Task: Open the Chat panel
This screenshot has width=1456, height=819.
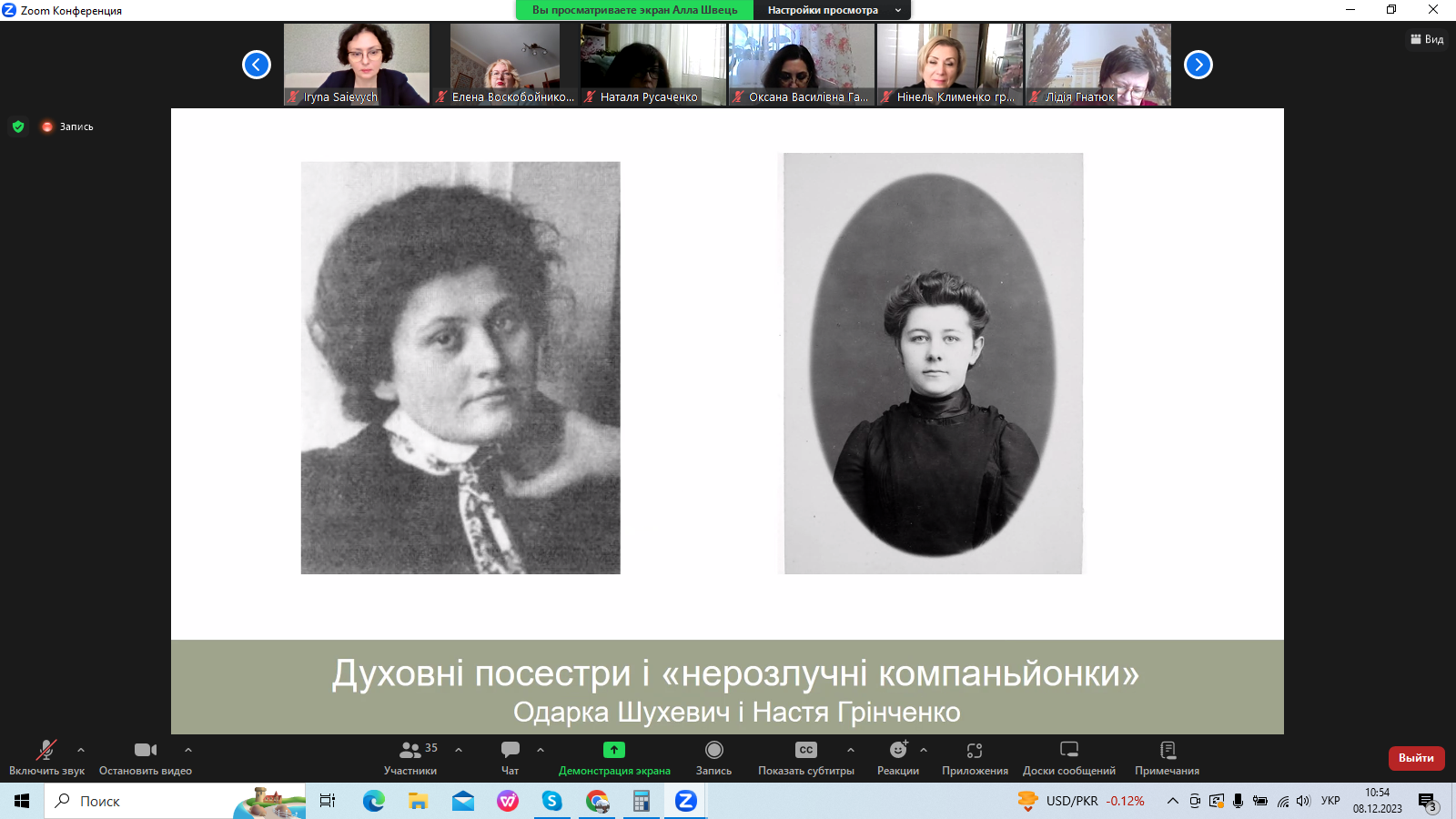Action: pyautogui.click(x=510, y=751)
